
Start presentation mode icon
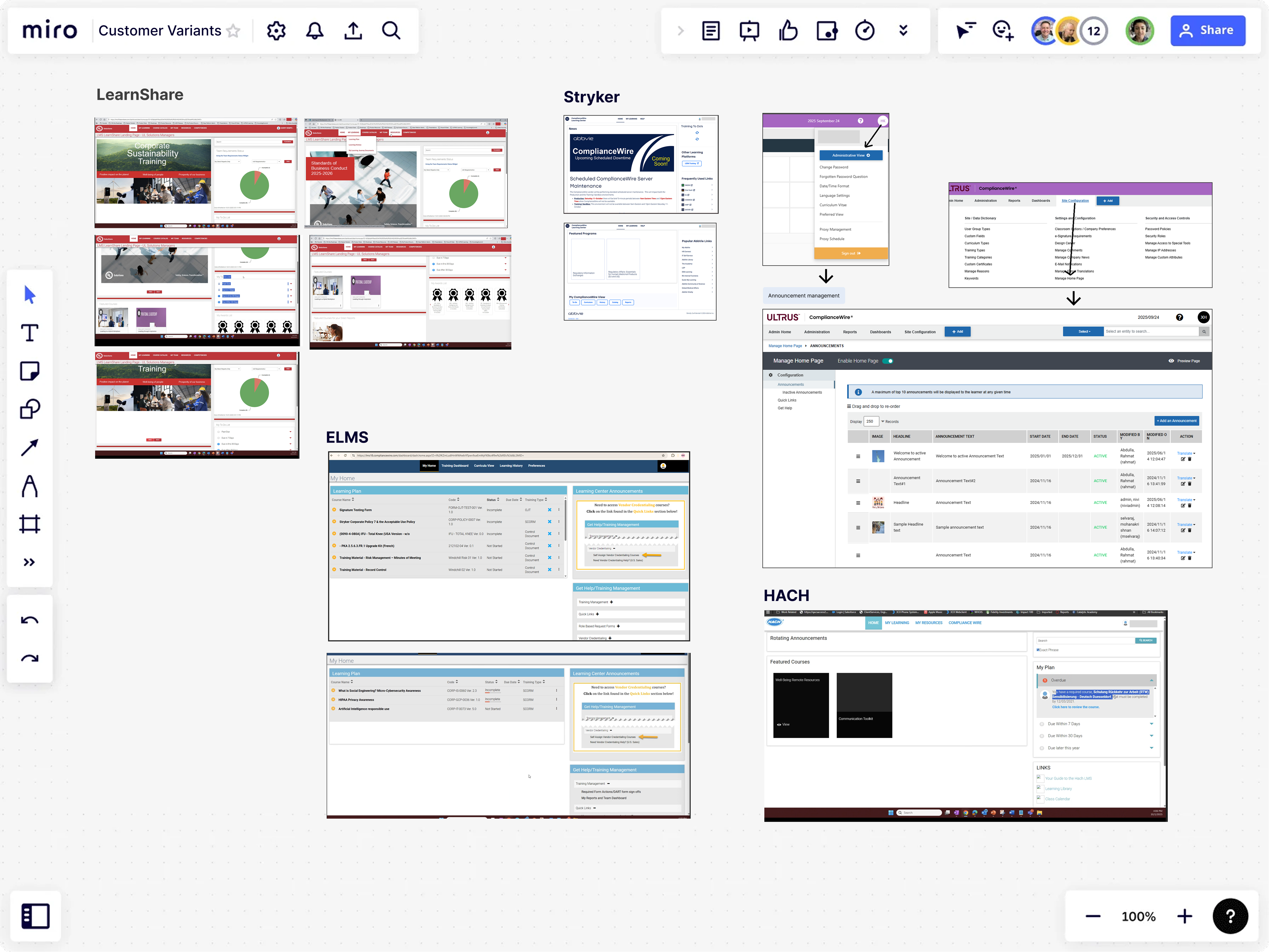click(x=749, y=30)
